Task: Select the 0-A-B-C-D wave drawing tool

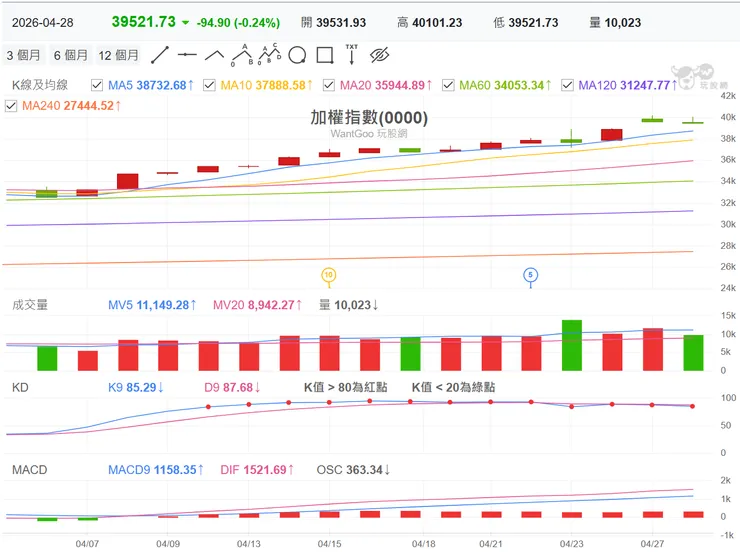Action: (269, 54)
